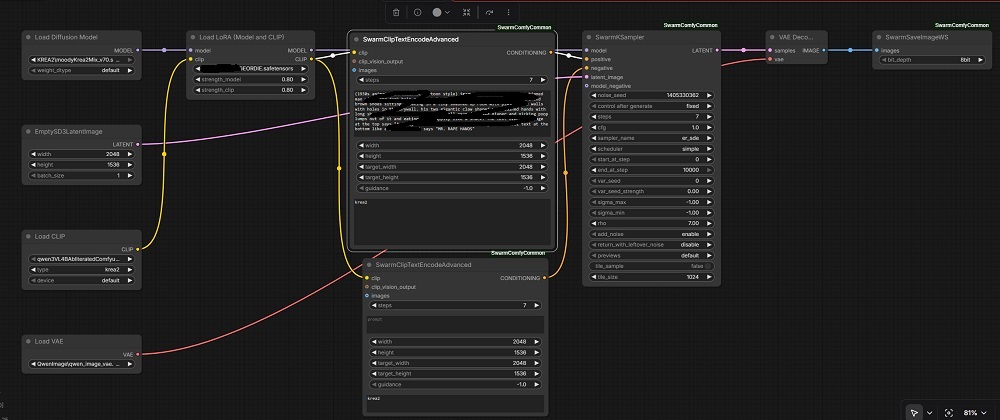
Task: Click negative input port on SwarmKSampler
Action: pyautogui.click(x=587, y=68)
